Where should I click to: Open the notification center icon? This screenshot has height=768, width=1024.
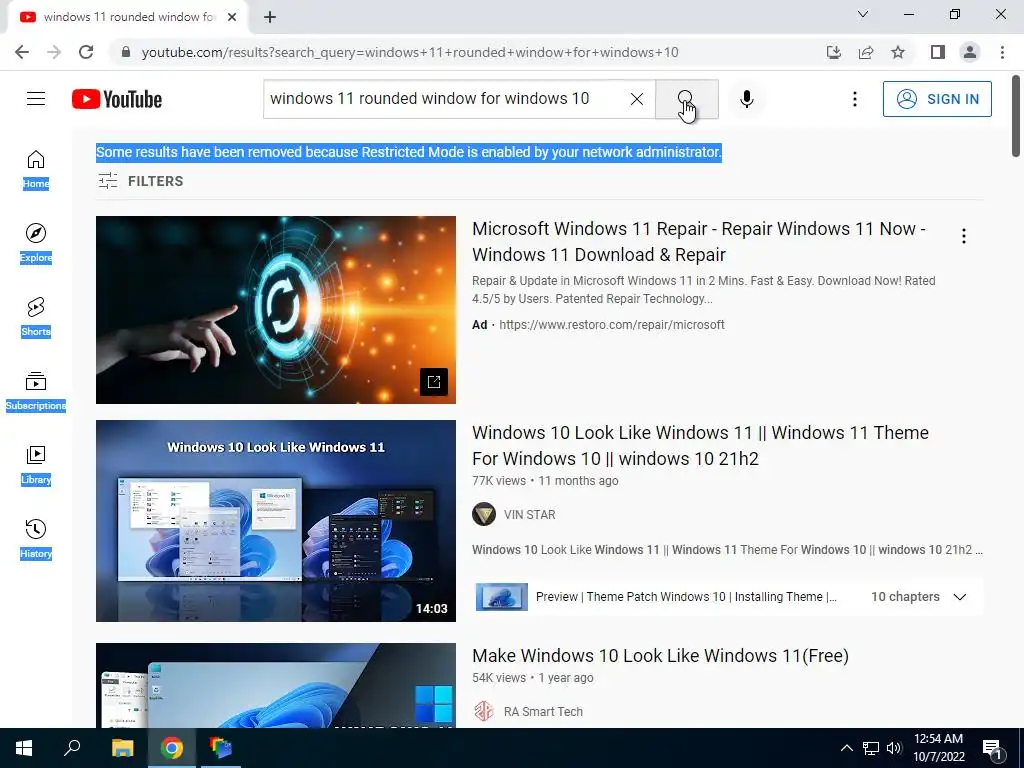(x=993, y=749)
